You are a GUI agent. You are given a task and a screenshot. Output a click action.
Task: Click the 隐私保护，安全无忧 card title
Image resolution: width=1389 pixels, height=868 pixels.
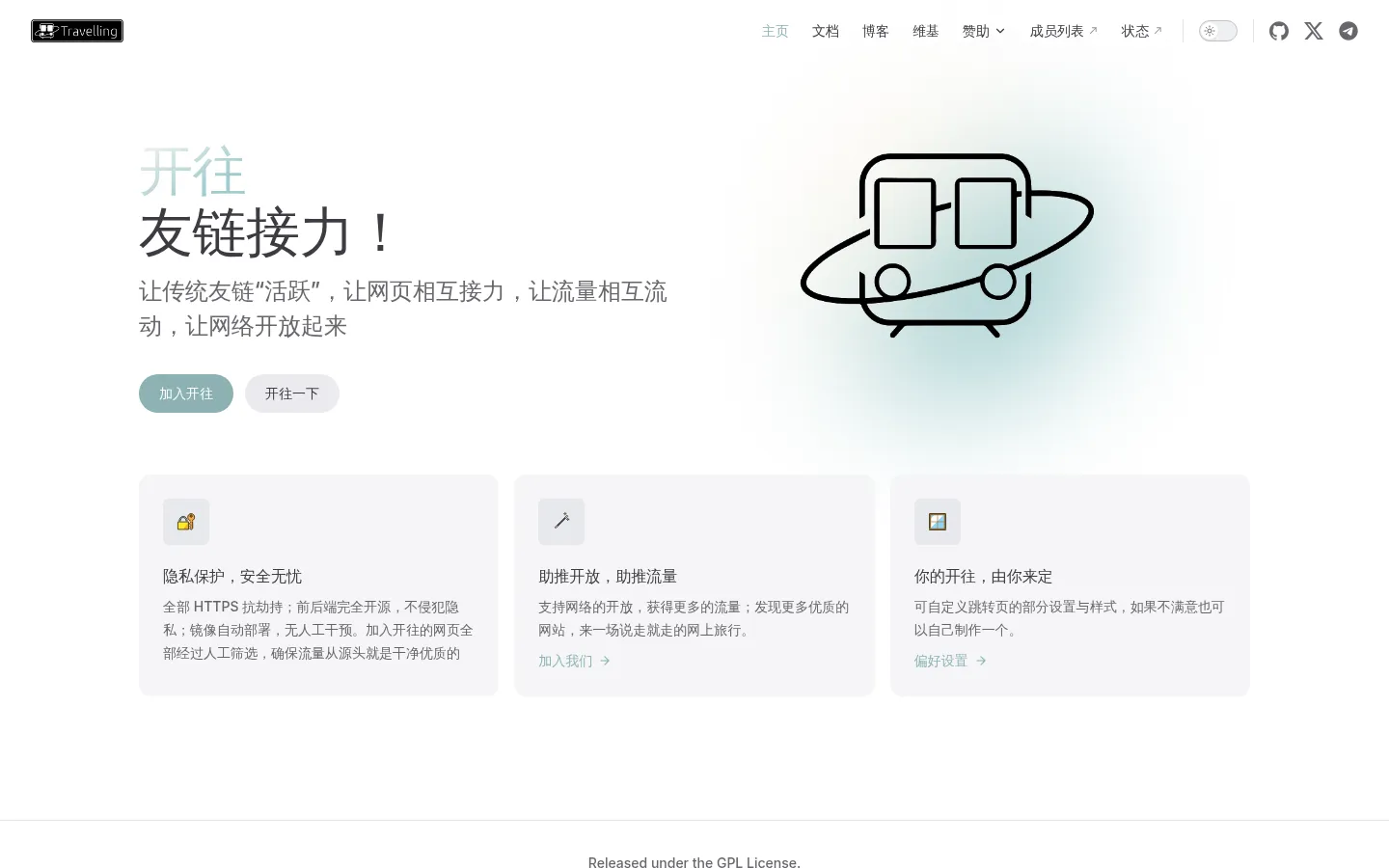point(232,576)
